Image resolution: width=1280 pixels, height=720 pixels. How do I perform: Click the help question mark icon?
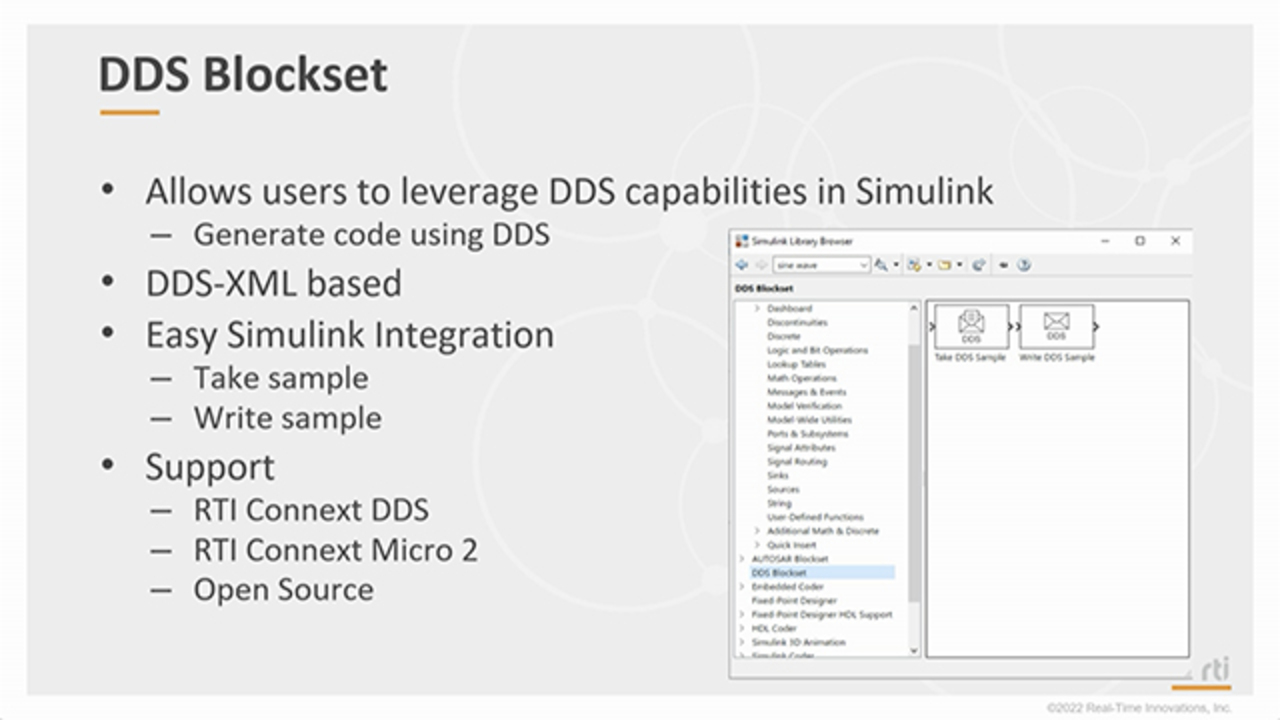coord(1023,265)
